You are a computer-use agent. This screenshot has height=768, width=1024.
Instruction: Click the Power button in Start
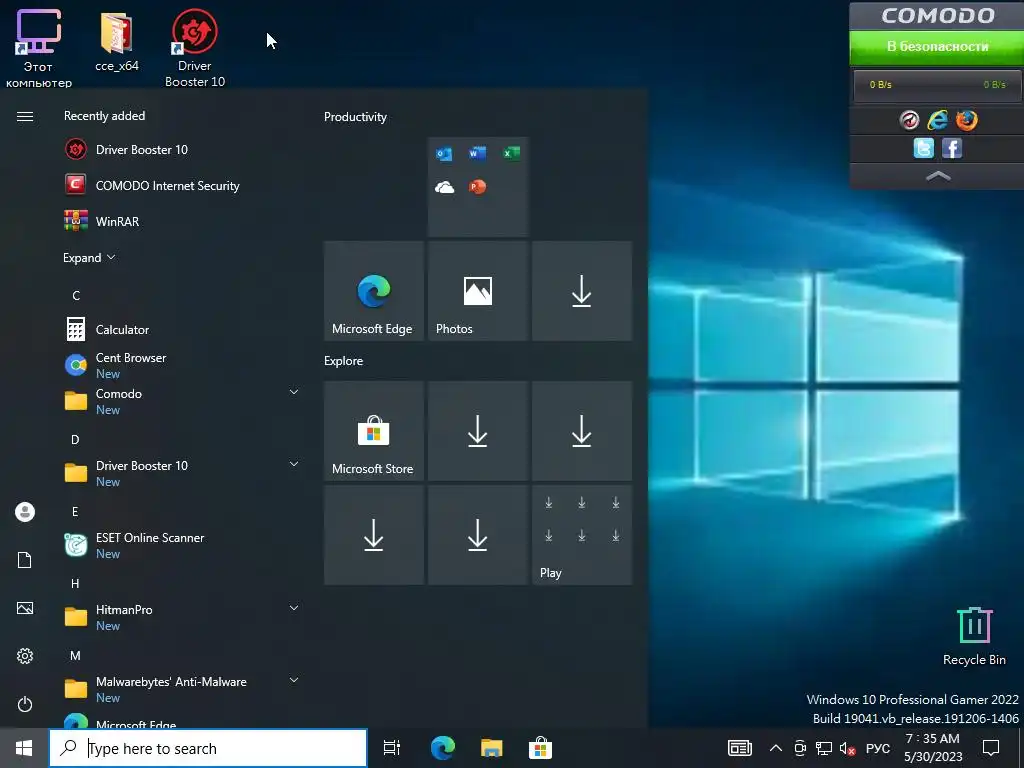click(25, 704)
